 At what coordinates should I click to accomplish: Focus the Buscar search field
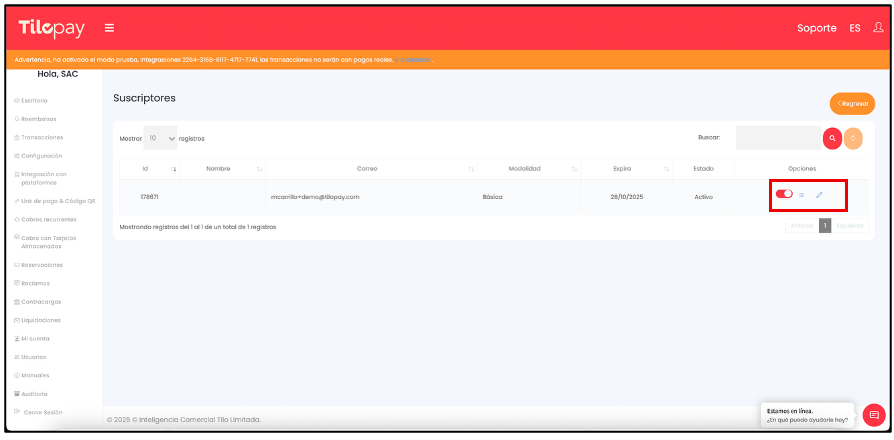777,138
